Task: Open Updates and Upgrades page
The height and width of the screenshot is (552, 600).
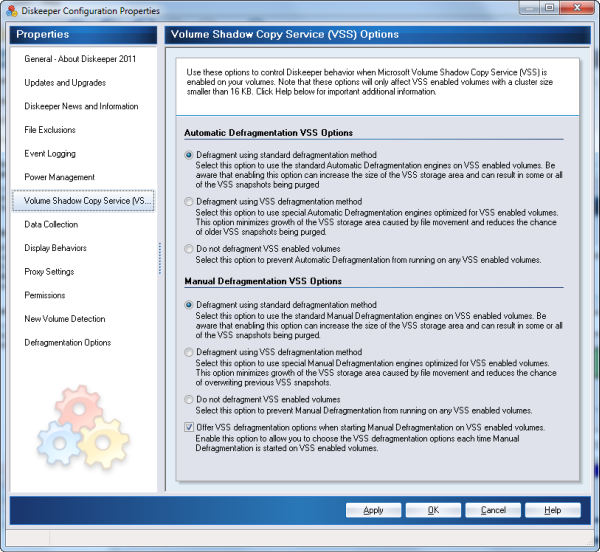Action: point(65,83)
